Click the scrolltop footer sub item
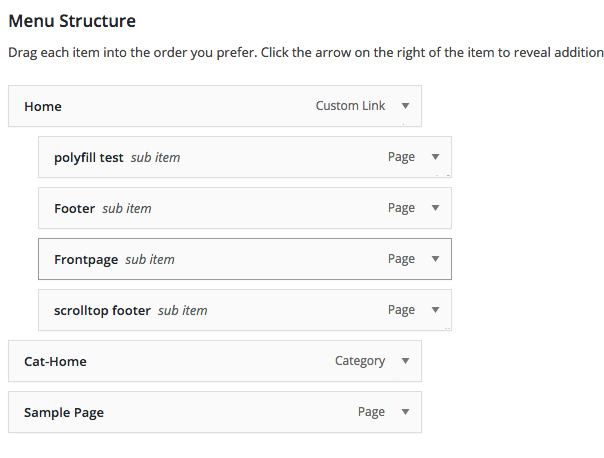604x458 pixels. click(x=102, y=310)
